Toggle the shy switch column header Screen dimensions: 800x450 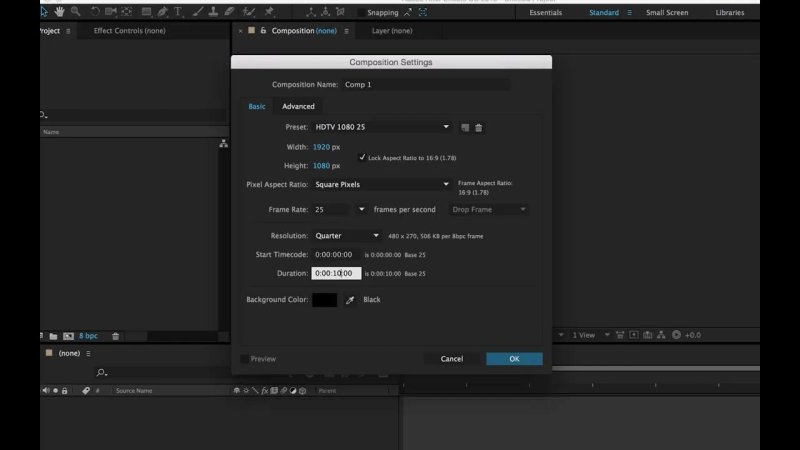[x=236, y=391]
